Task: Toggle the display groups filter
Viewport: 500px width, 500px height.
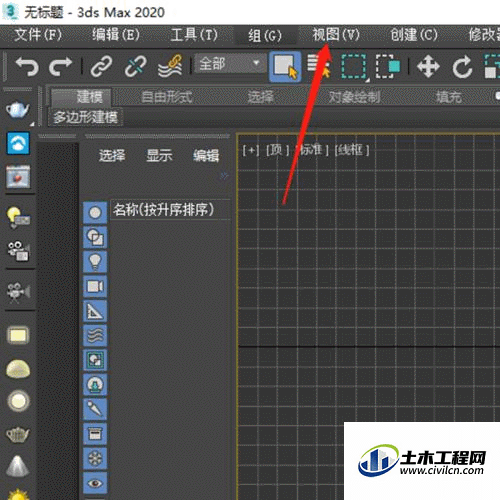Action: coord(95,360)
